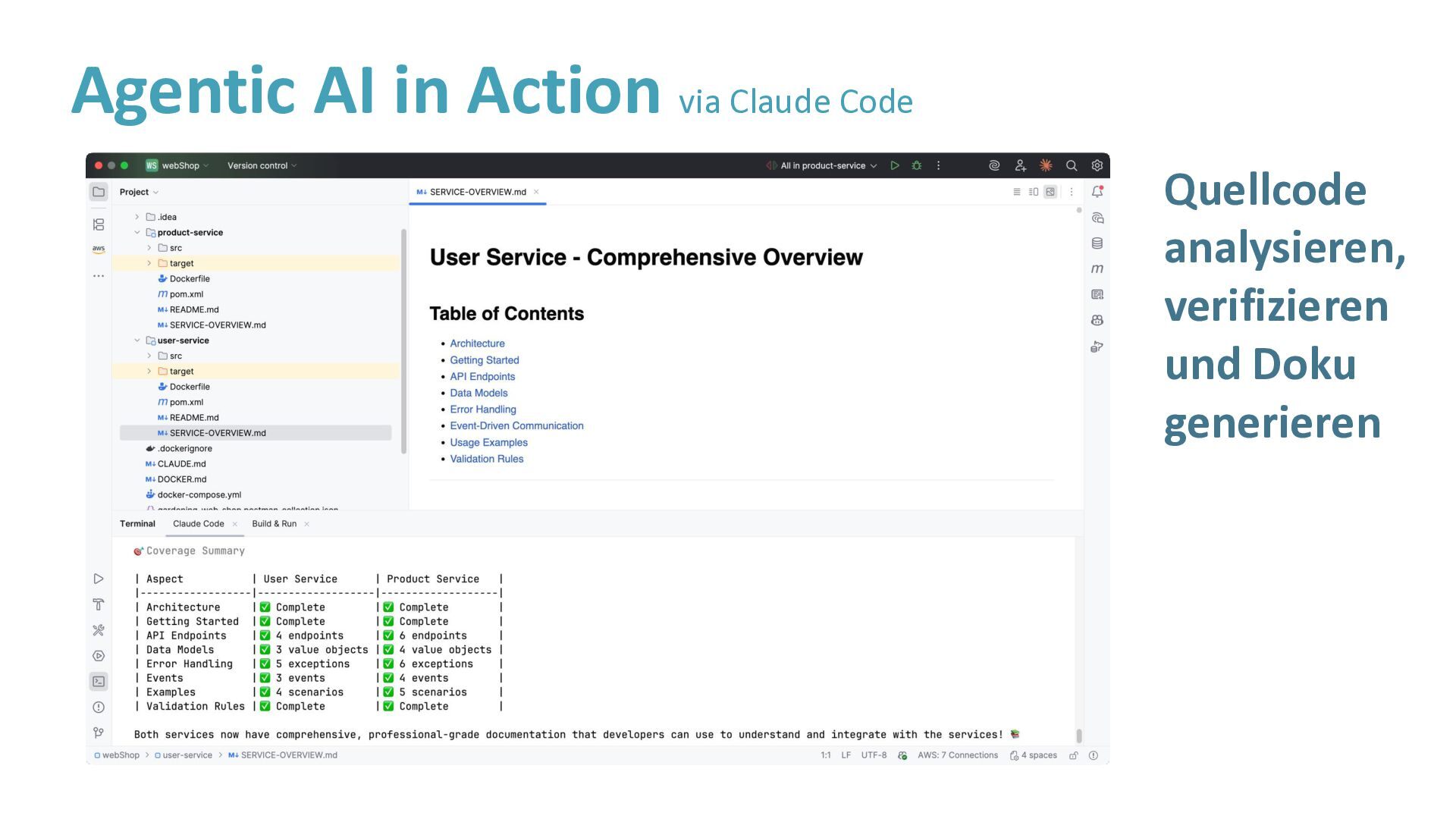Click the Run (play) icon in the toolbar
This screenshot has width=1456, height=819.
pos(895,165)
